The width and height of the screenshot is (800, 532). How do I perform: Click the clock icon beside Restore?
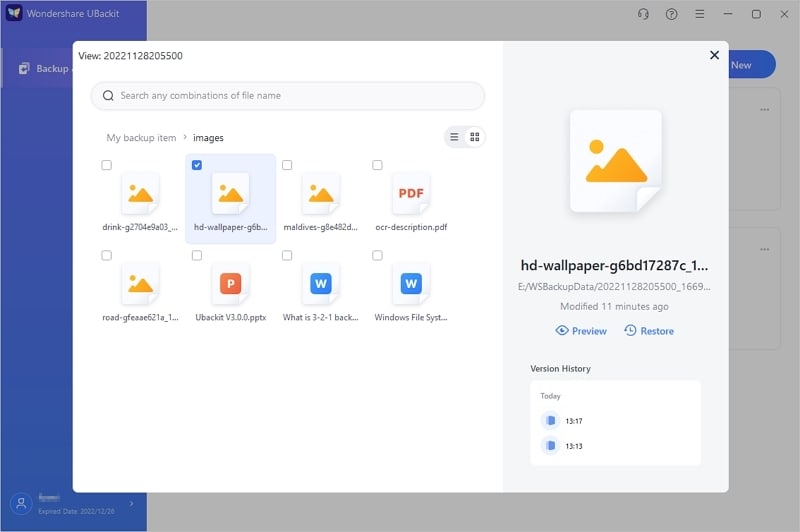(631, 331)
